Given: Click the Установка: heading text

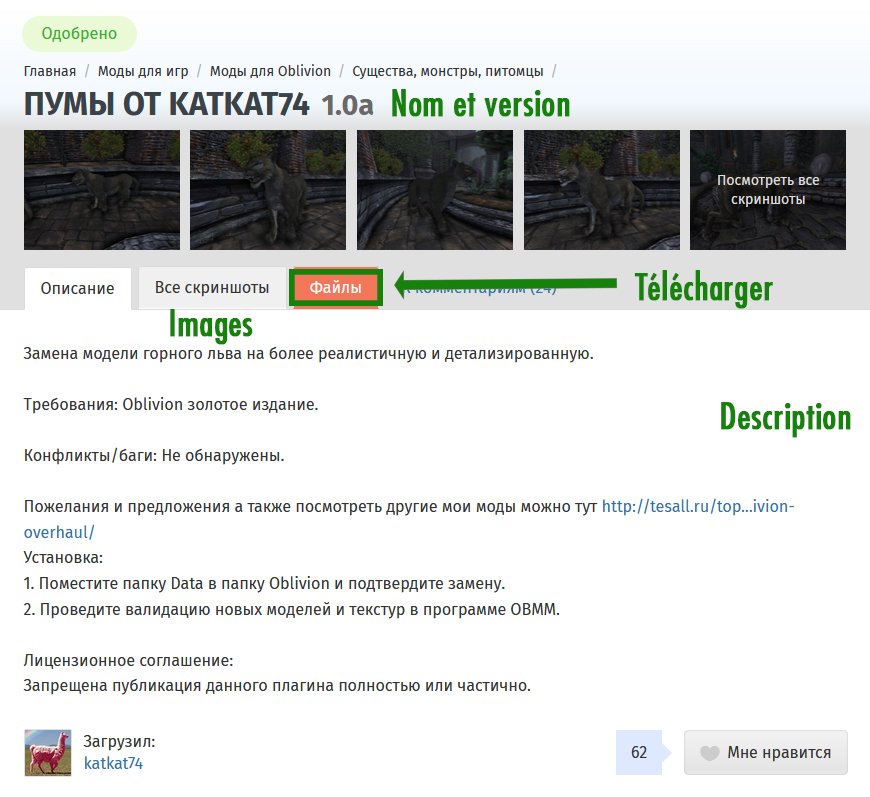Looking at the screenshot, I should 63,557.
